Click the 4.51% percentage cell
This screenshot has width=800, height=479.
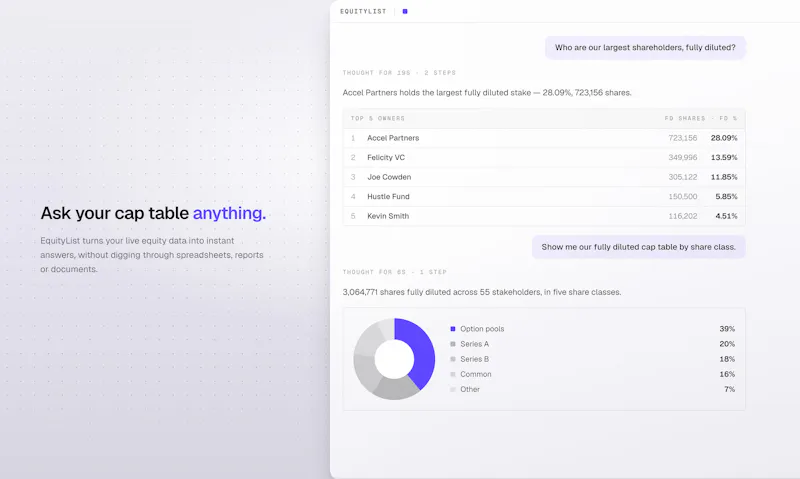pyautogui.click(x=726, y=216)
